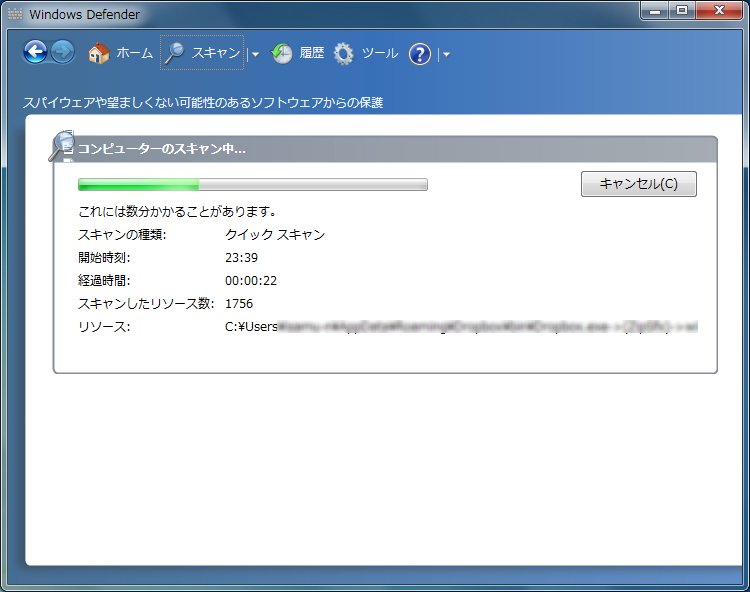Expand the scan options dropdown arrow
The width and height of the screenshot is (750, 592).
[x=255, y=54]
